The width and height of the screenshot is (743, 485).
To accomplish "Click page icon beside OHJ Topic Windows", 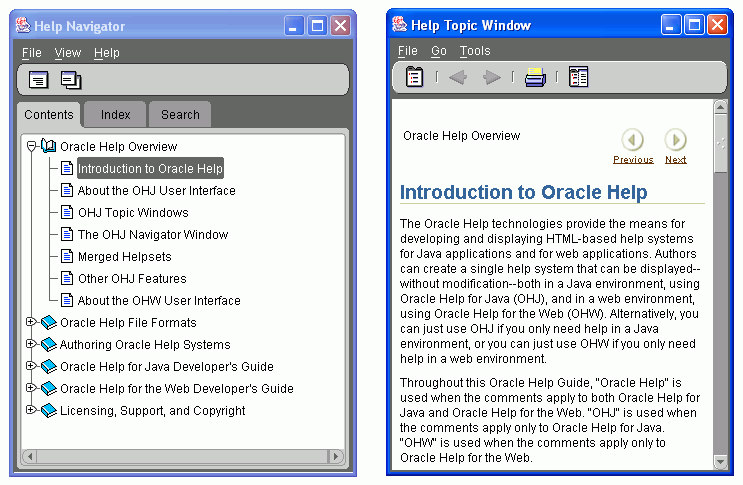I will pyautogui.click(x=67, y=212).
